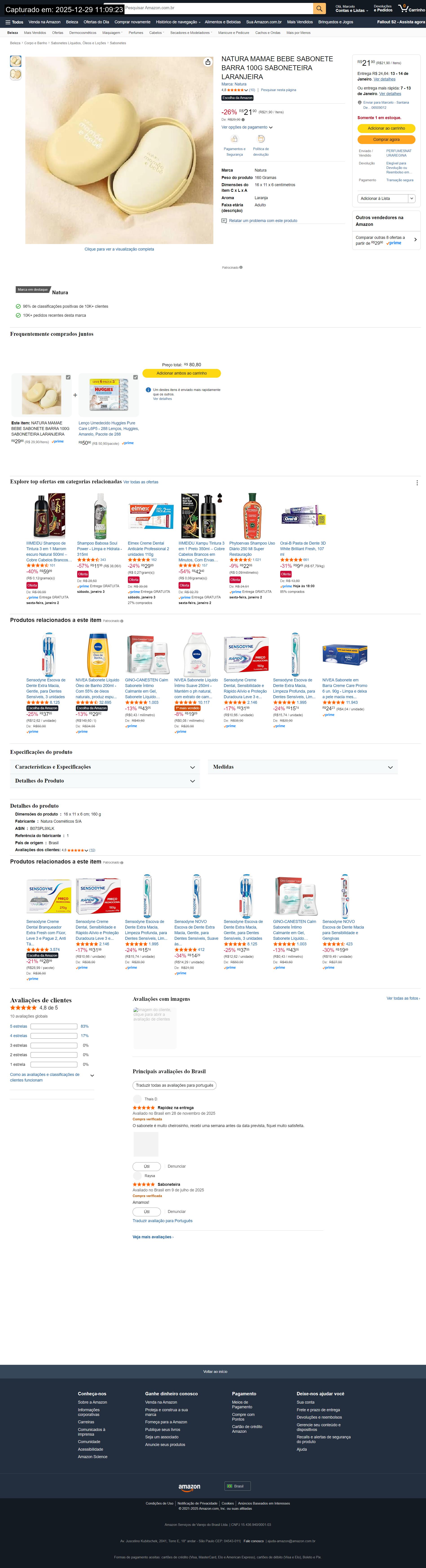
Task: Click the share icon on product image
Action: [x=208, y=62]
